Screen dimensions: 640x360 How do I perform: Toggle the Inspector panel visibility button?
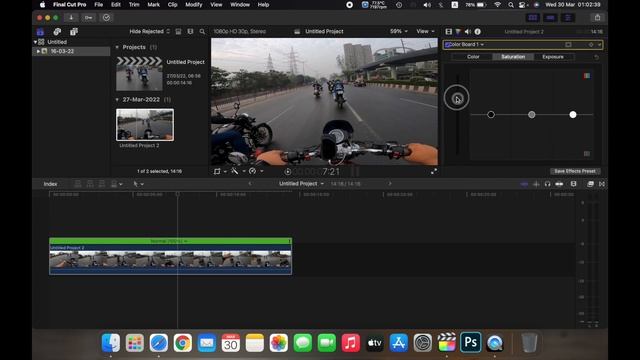tap(568, 18)
